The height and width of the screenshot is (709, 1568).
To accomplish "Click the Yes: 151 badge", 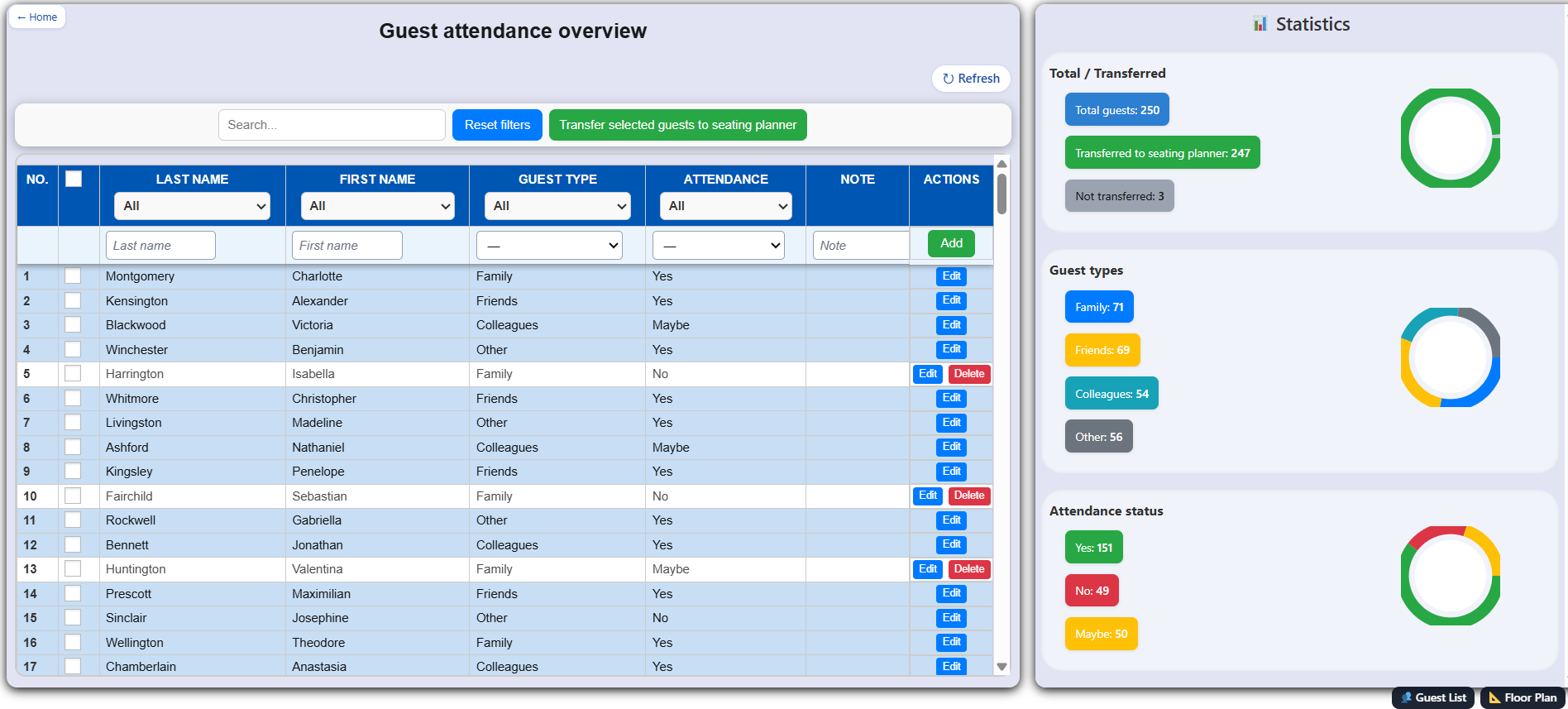I will pos(1093,548).
